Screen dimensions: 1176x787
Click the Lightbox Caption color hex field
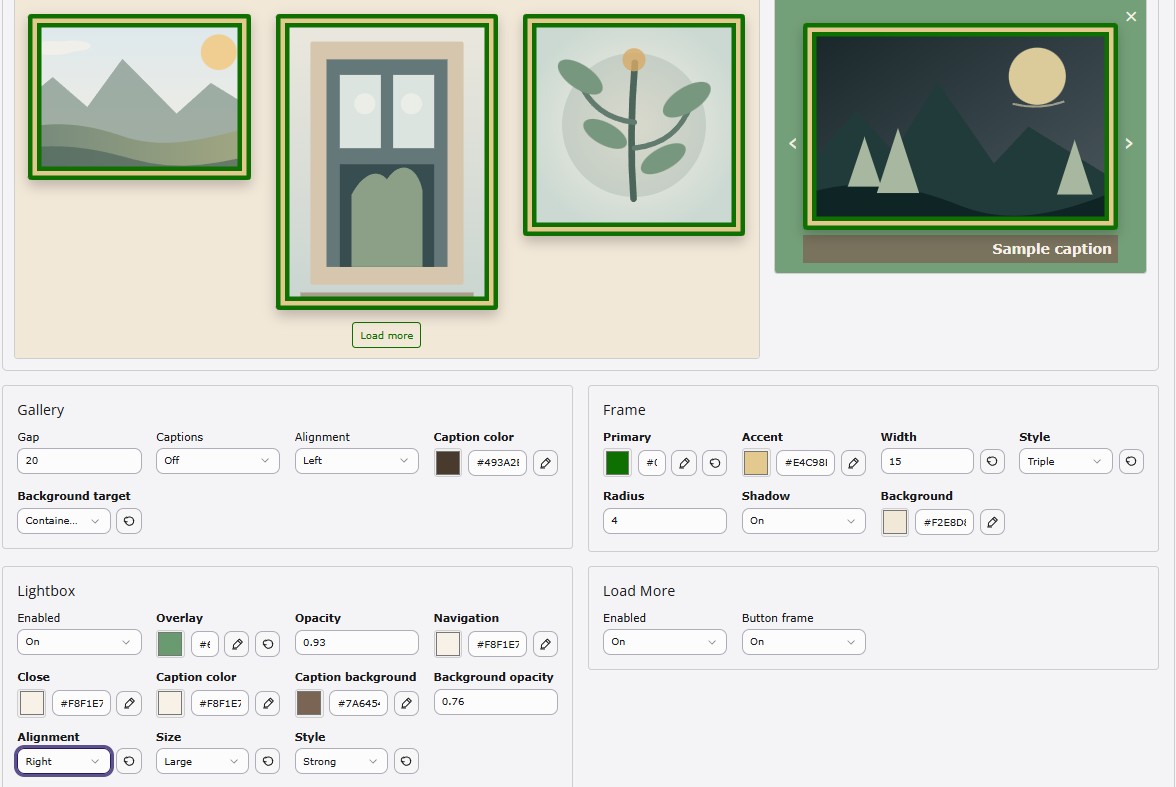click(220, 703)
